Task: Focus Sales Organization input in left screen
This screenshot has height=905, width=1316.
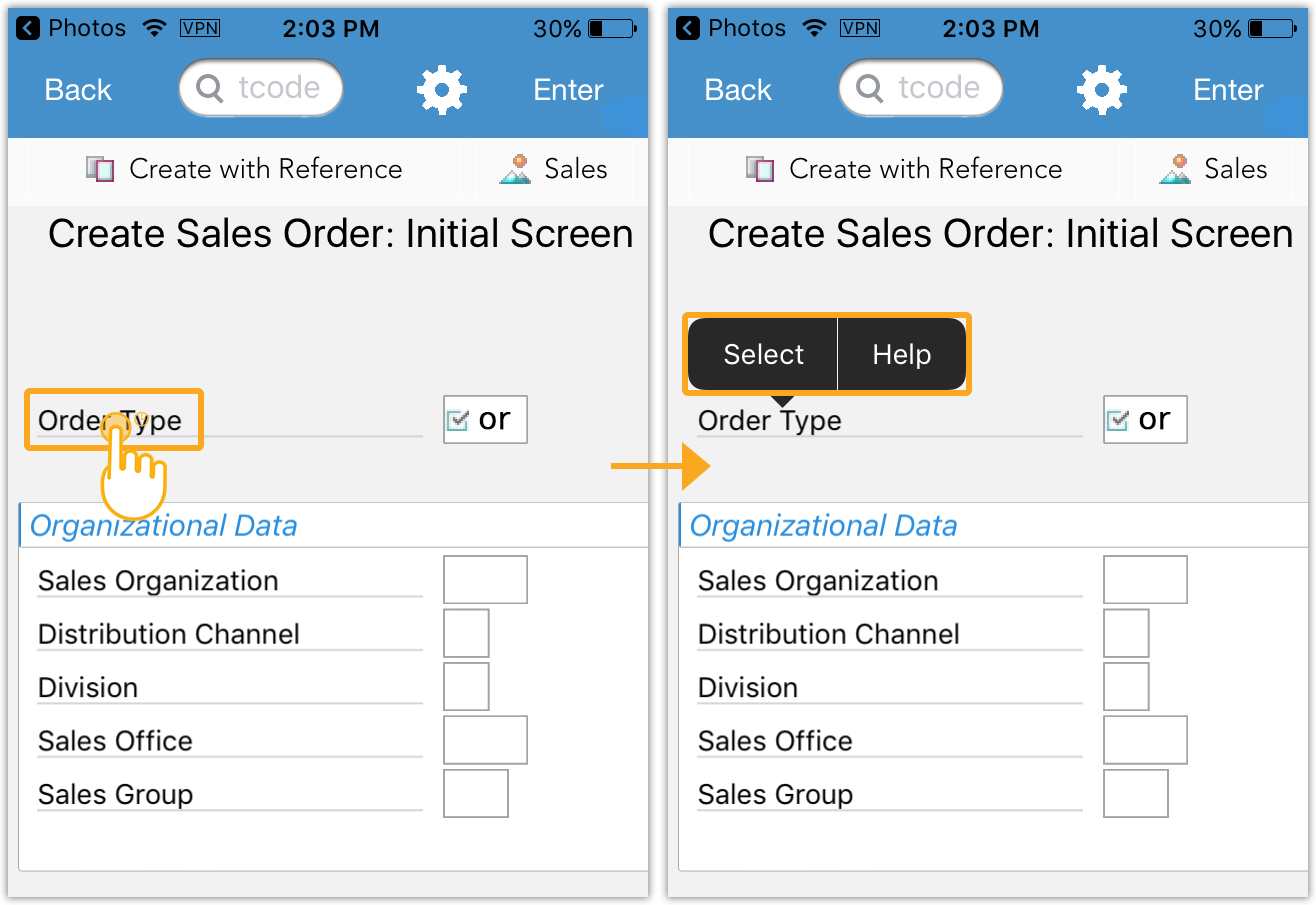Action: click(x=485, y=580)
